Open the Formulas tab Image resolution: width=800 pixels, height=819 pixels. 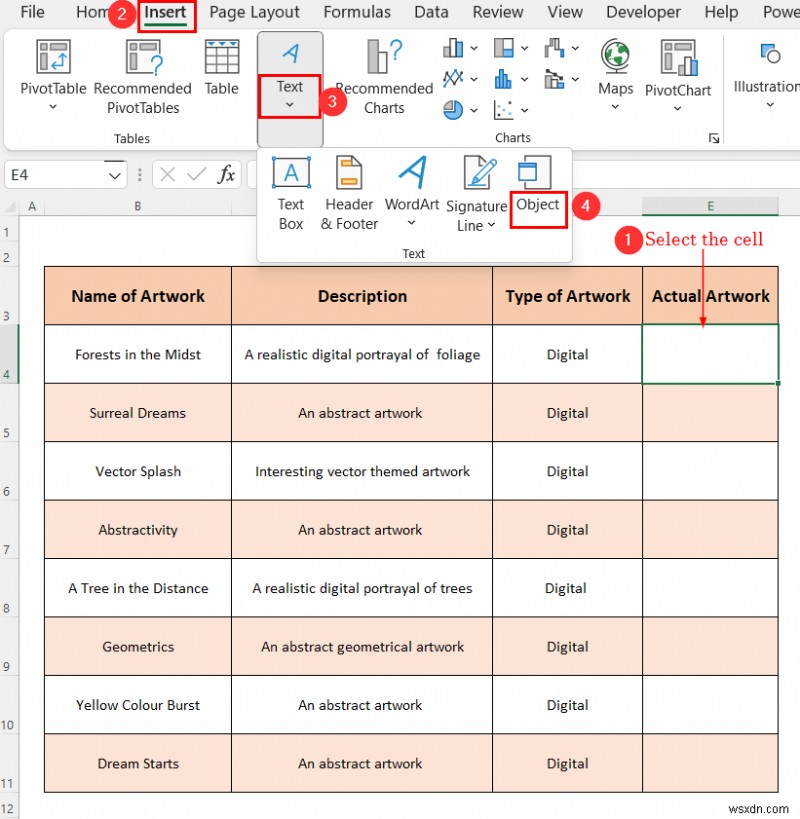pyautogui.click(x=357, y=12)
